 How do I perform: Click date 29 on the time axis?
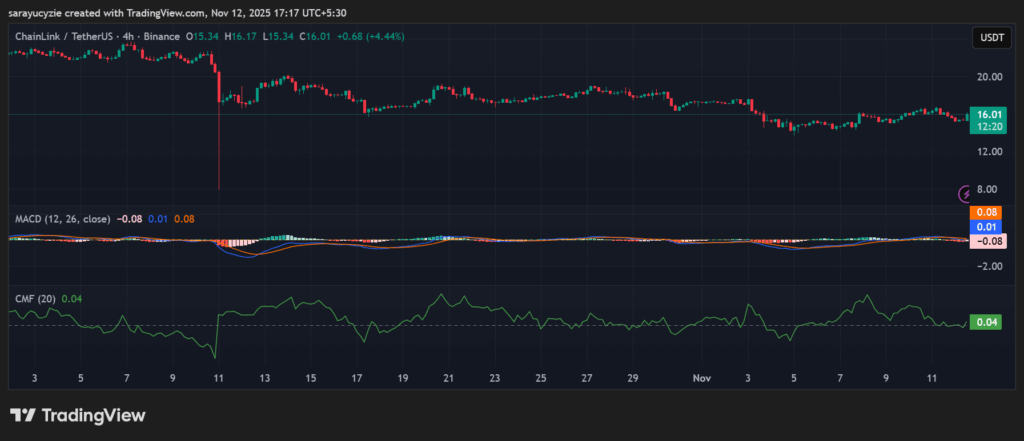coord(632,379)
